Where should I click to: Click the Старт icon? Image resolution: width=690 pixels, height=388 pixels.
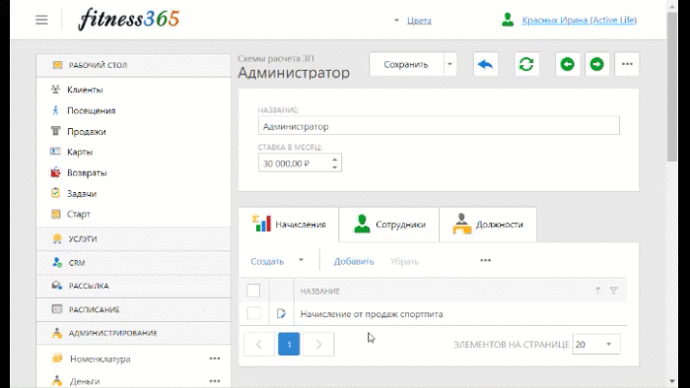coord(55,214)
